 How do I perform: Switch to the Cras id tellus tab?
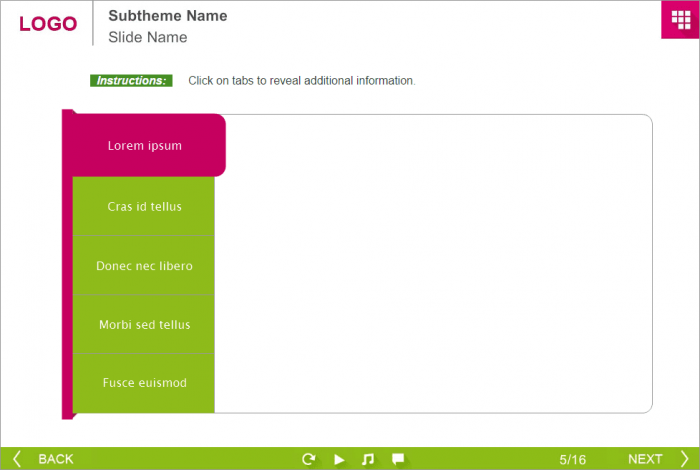pos(145,207)
